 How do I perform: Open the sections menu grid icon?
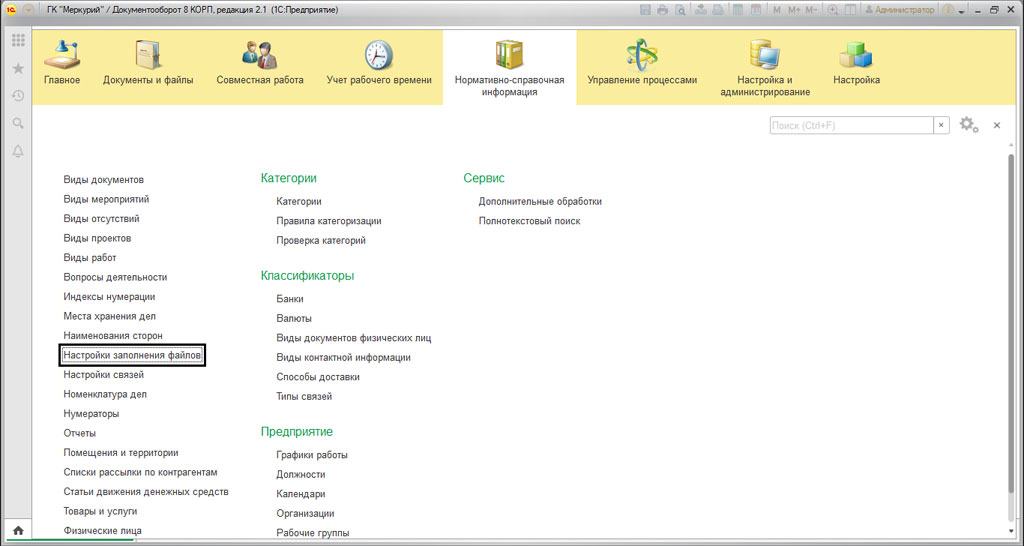pyautogui.click(x=18, y=41)
